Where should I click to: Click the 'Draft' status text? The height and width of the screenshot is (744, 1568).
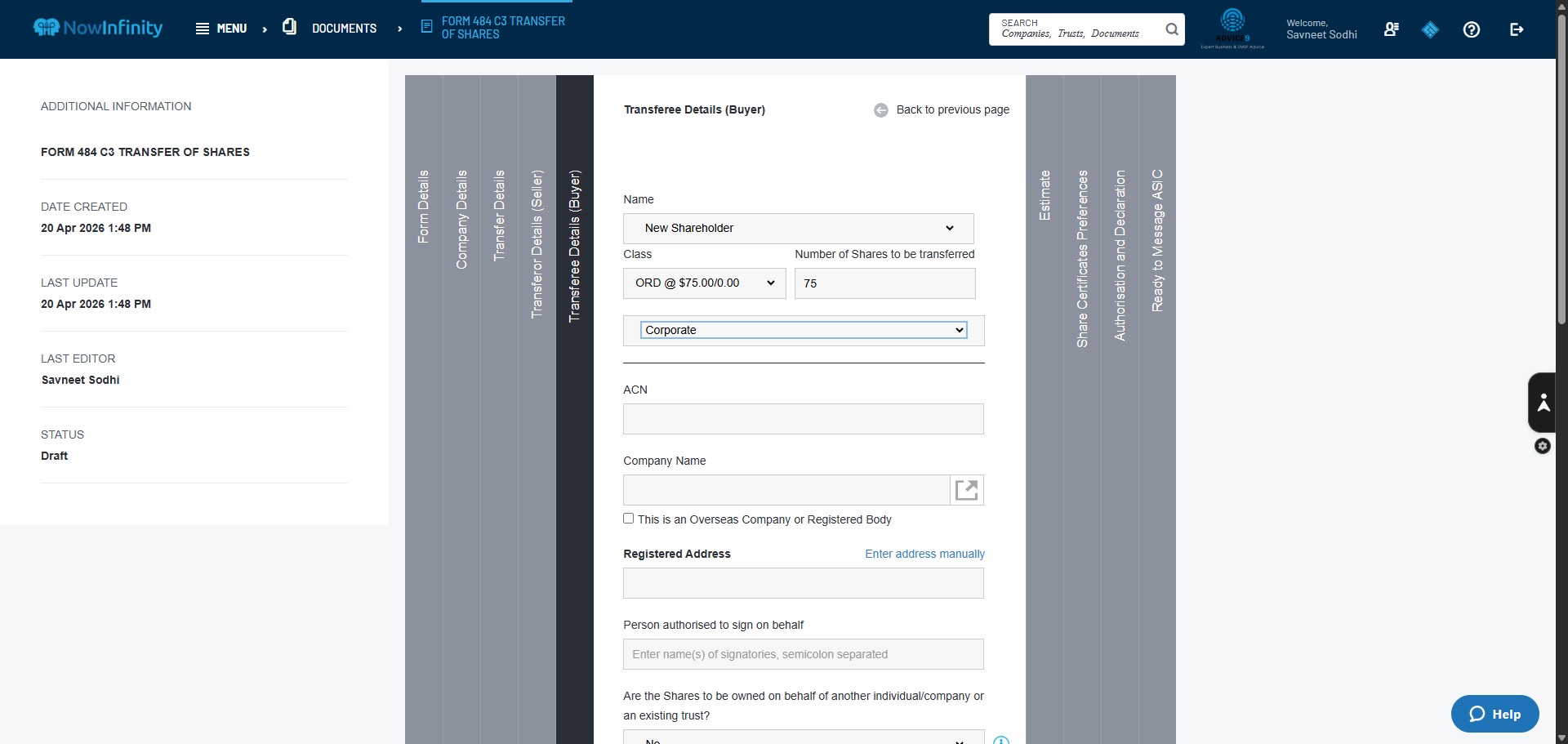(55, 456)
